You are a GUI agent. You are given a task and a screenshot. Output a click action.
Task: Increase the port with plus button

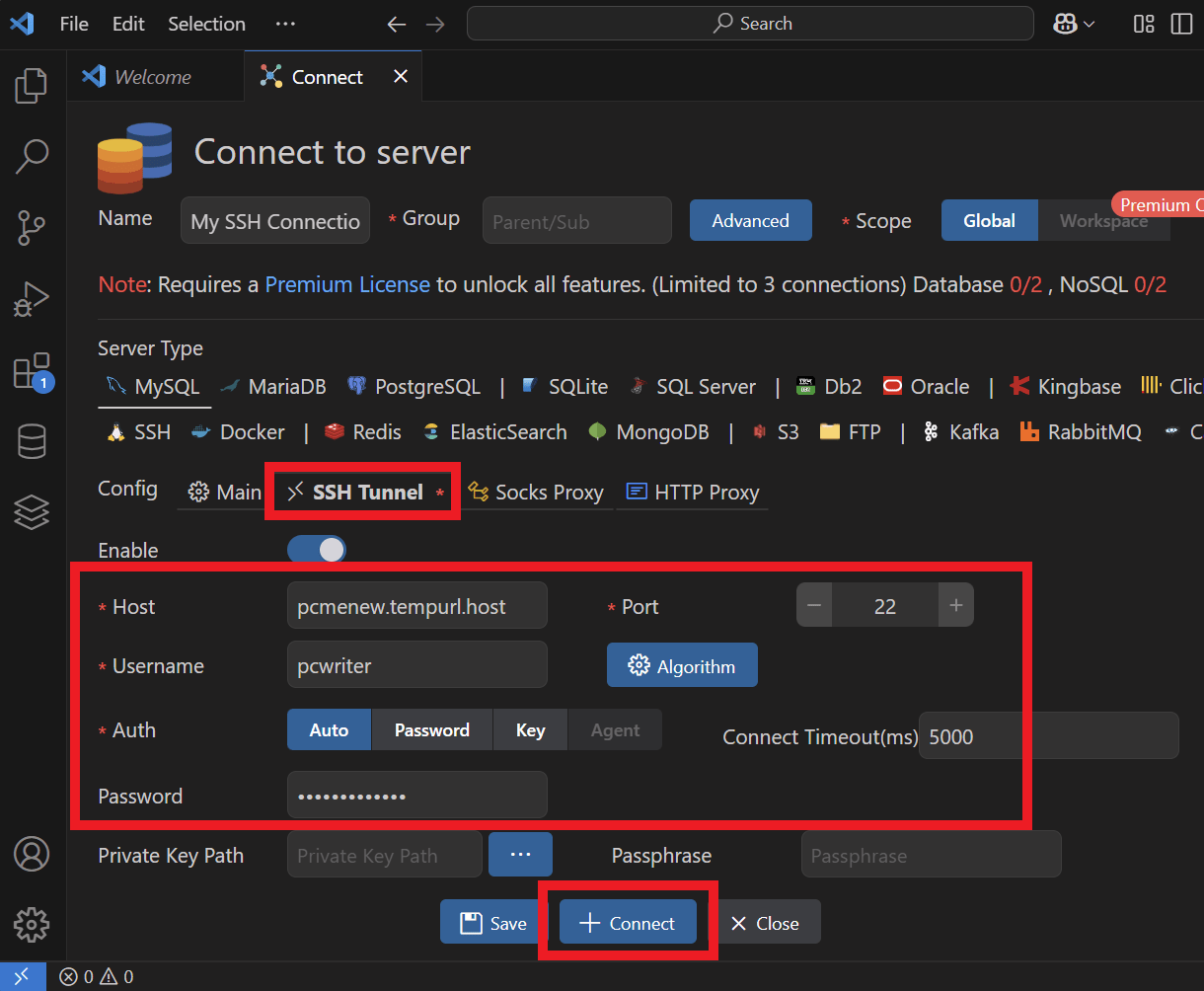click(x=955, y=605)
